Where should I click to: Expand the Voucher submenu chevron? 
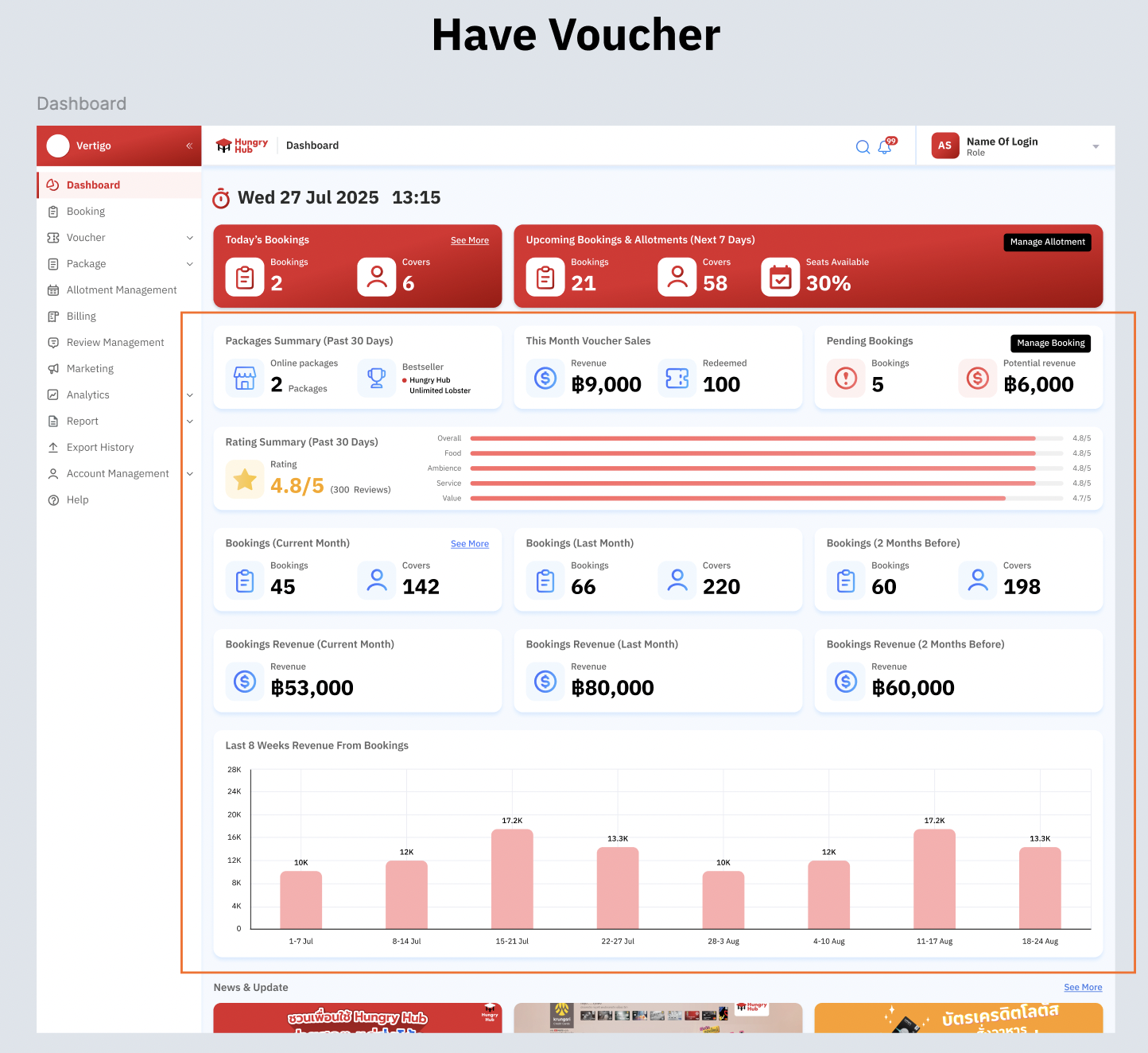[190, 238]
